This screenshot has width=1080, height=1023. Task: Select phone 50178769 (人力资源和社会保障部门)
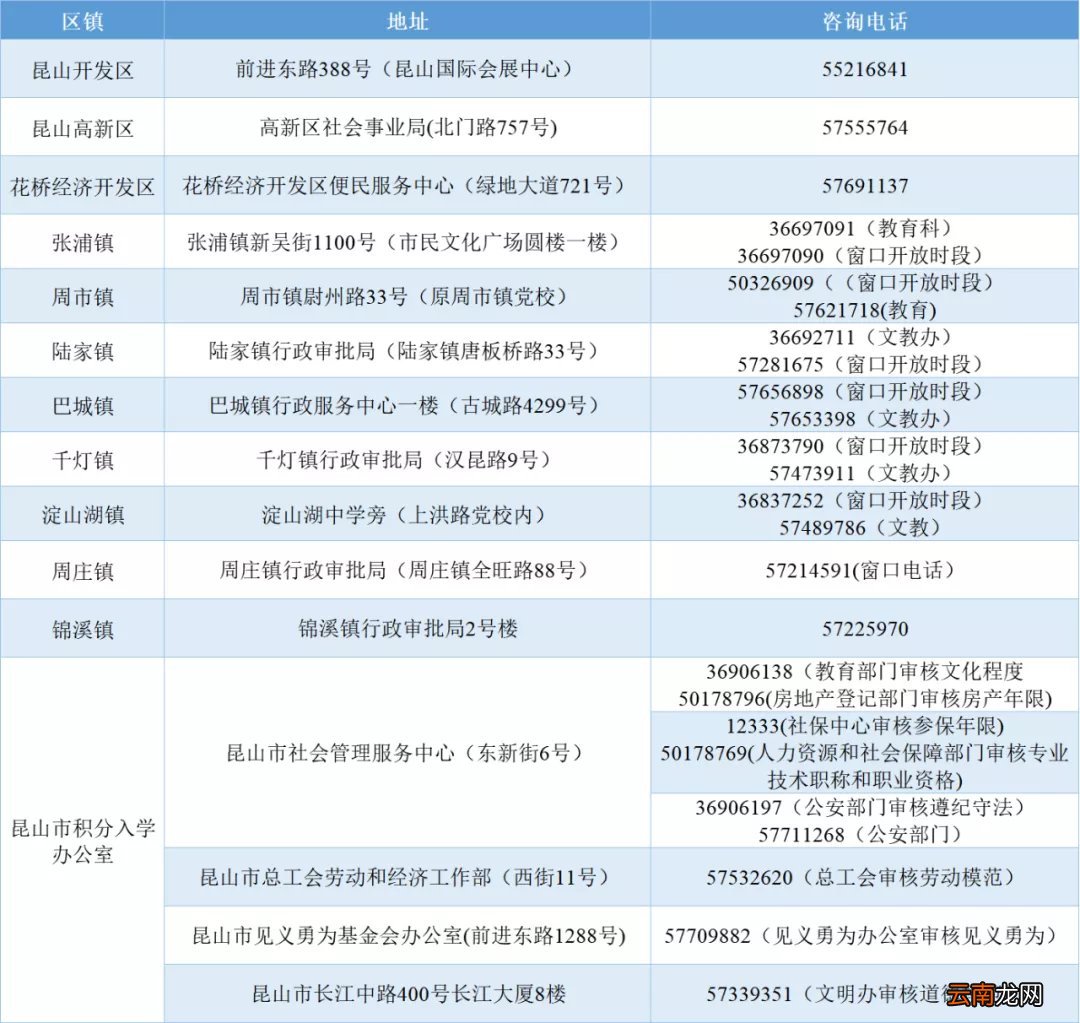pos(864,766)
